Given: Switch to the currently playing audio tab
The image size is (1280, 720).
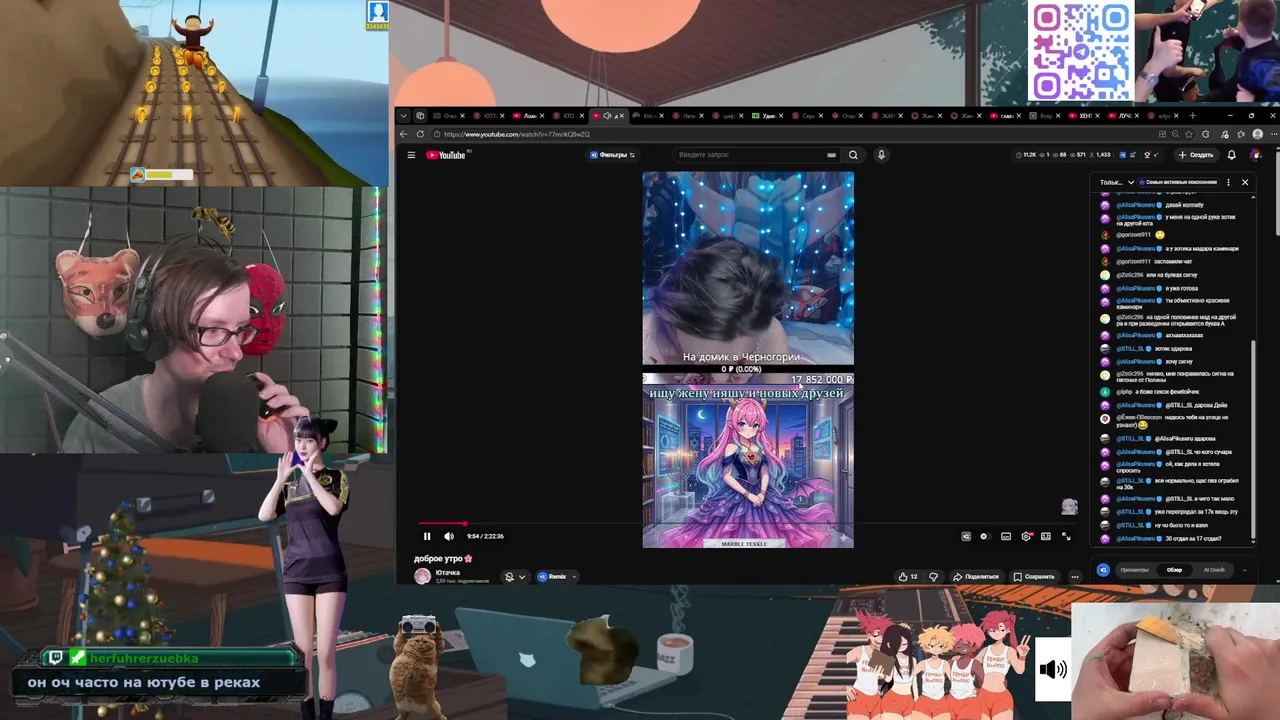Looking at the screenshot, I should pyautogui.click(x=607, y=116).
